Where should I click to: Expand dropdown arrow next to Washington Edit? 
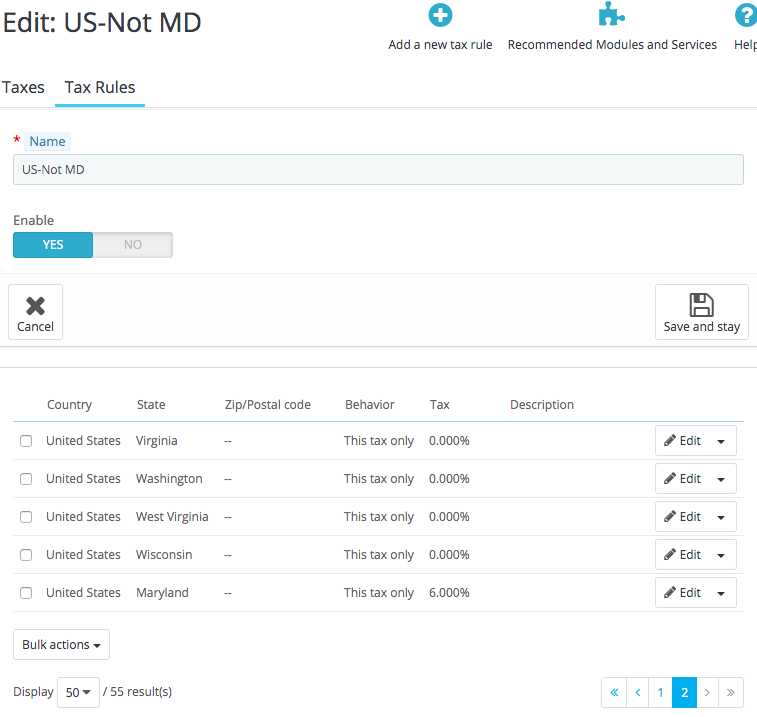pos(721,479)
